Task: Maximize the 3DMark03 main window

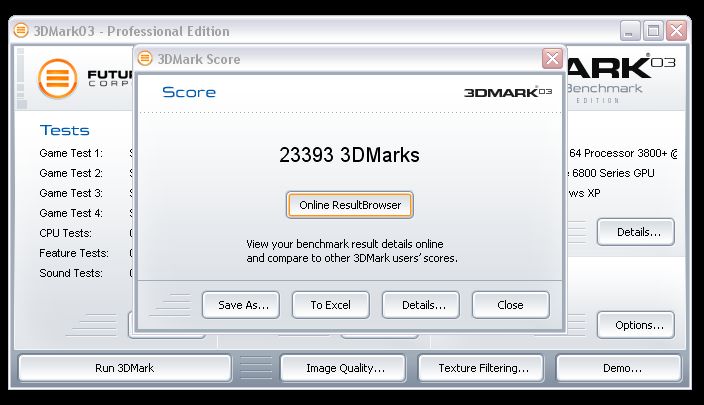Action: click(653, 31)
